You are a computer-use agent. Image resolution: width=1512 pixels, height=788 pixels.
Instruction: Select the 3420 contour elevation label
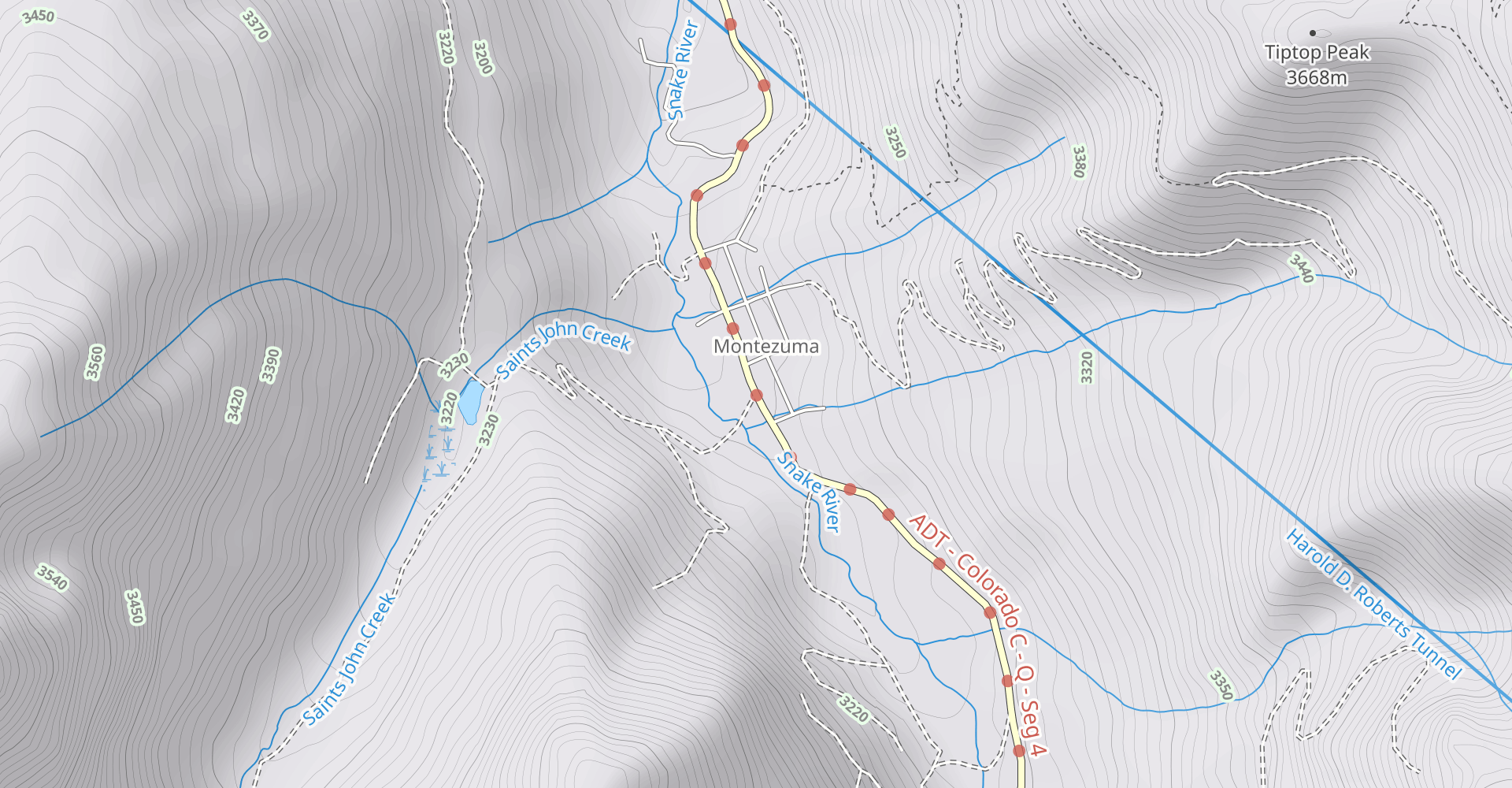click(x=235, y=406)
